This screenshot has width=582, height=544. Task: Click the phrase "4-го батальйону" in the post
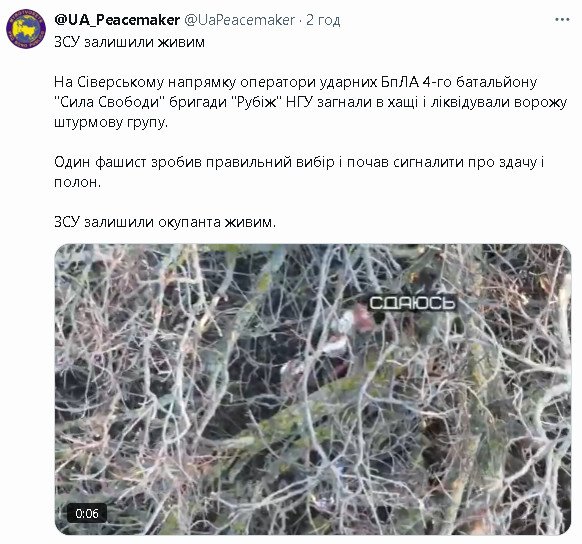(x=479, y=82)
